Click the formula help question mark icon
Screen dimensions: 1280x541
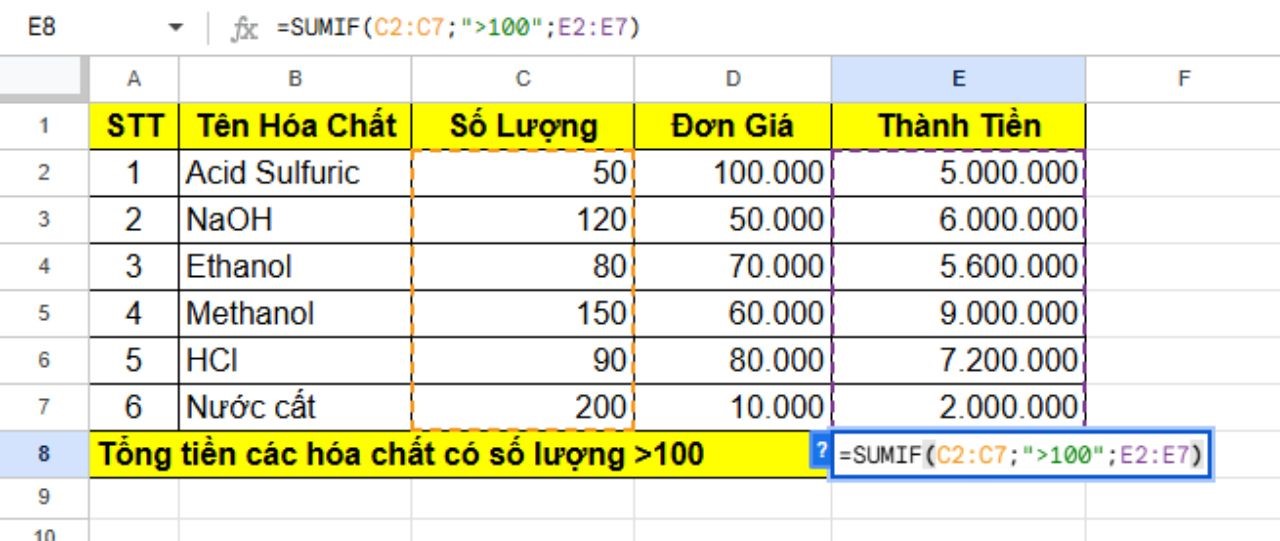click(822, 453)
